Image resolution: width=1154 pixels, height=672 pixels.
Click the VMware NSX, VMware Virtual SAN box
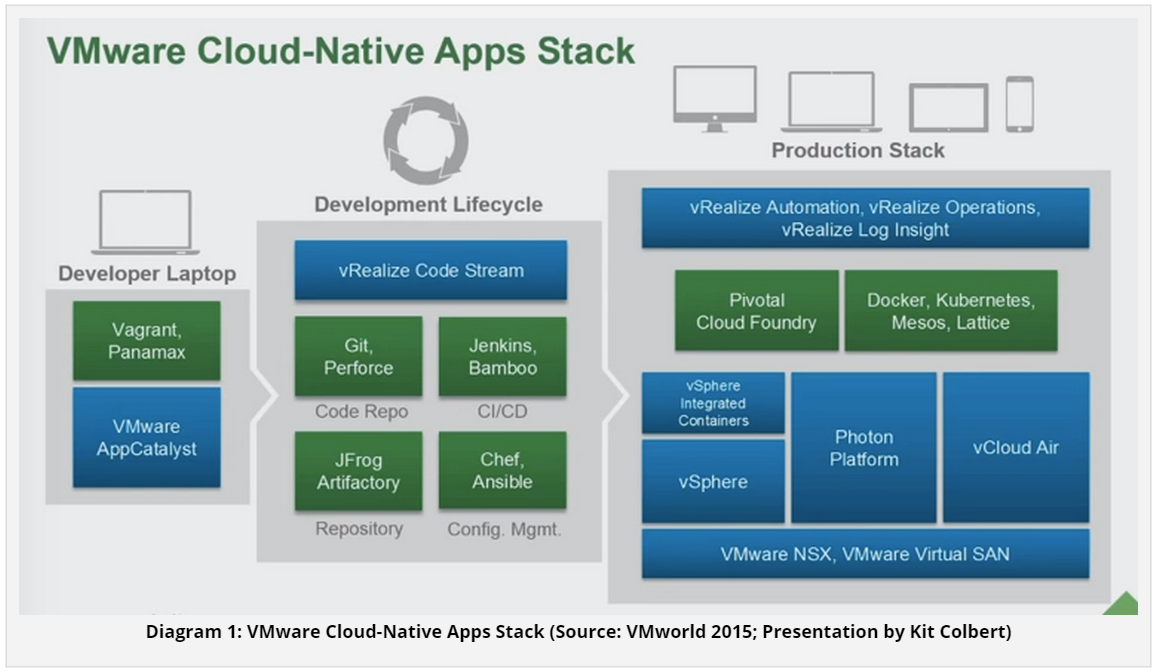tap(866, 553)
